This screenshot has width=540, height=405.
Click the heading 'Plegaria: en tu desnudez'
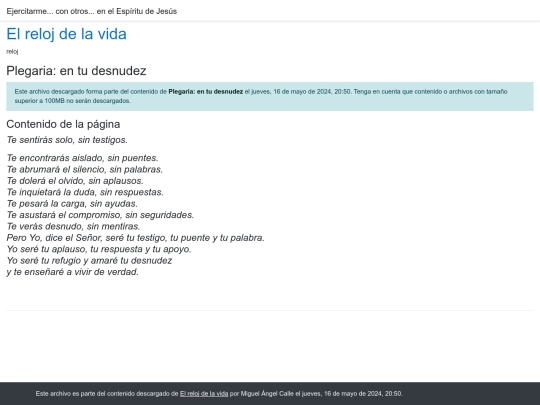76,71
